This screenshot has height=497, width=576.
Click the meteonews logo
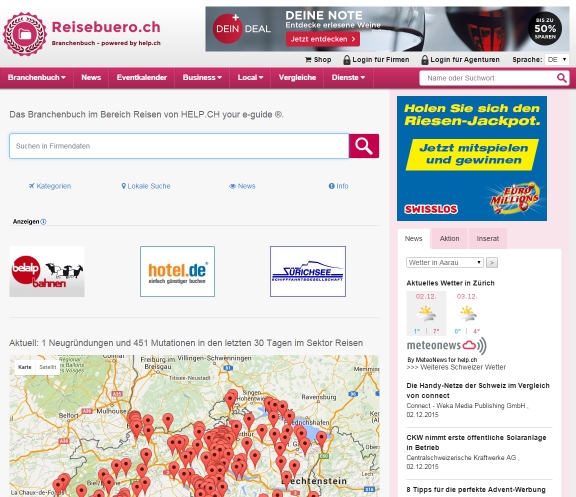(446, 345)
